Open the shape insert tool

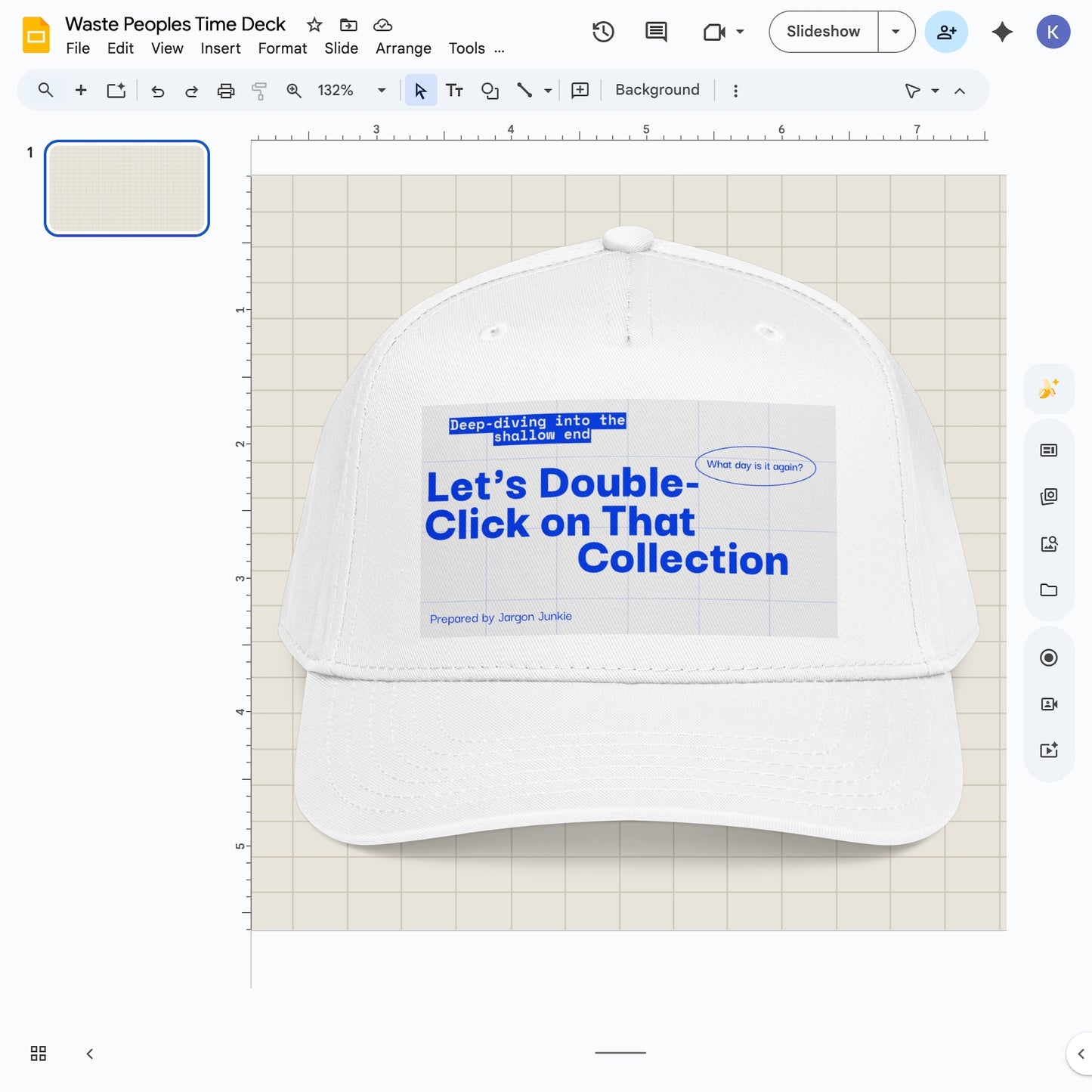point(490,91)
